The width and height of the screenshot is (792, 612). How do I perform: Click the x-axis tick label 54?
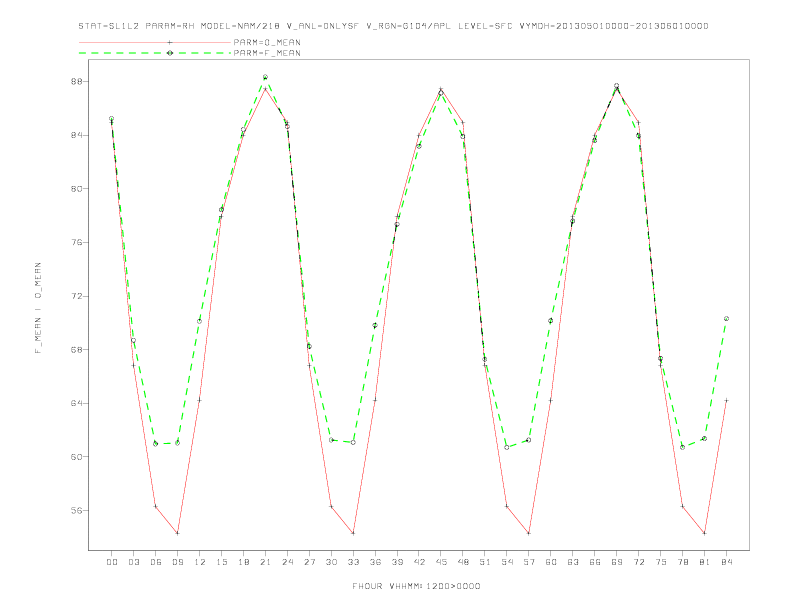[x=507, y=562]
